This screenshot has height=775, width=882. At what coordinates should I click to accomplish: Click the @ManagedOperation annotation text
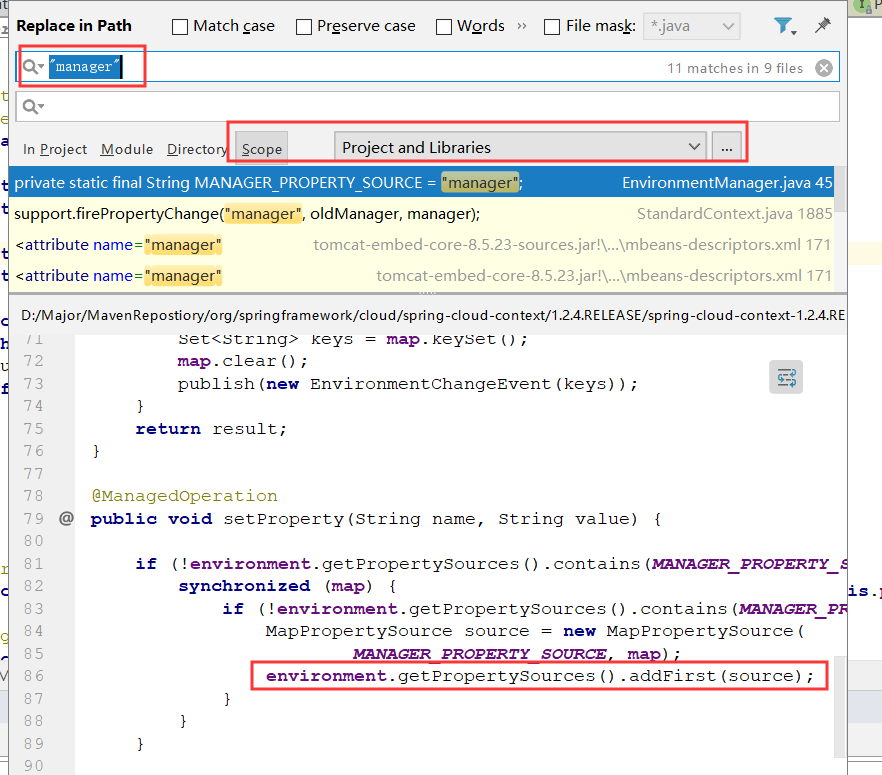184,496
